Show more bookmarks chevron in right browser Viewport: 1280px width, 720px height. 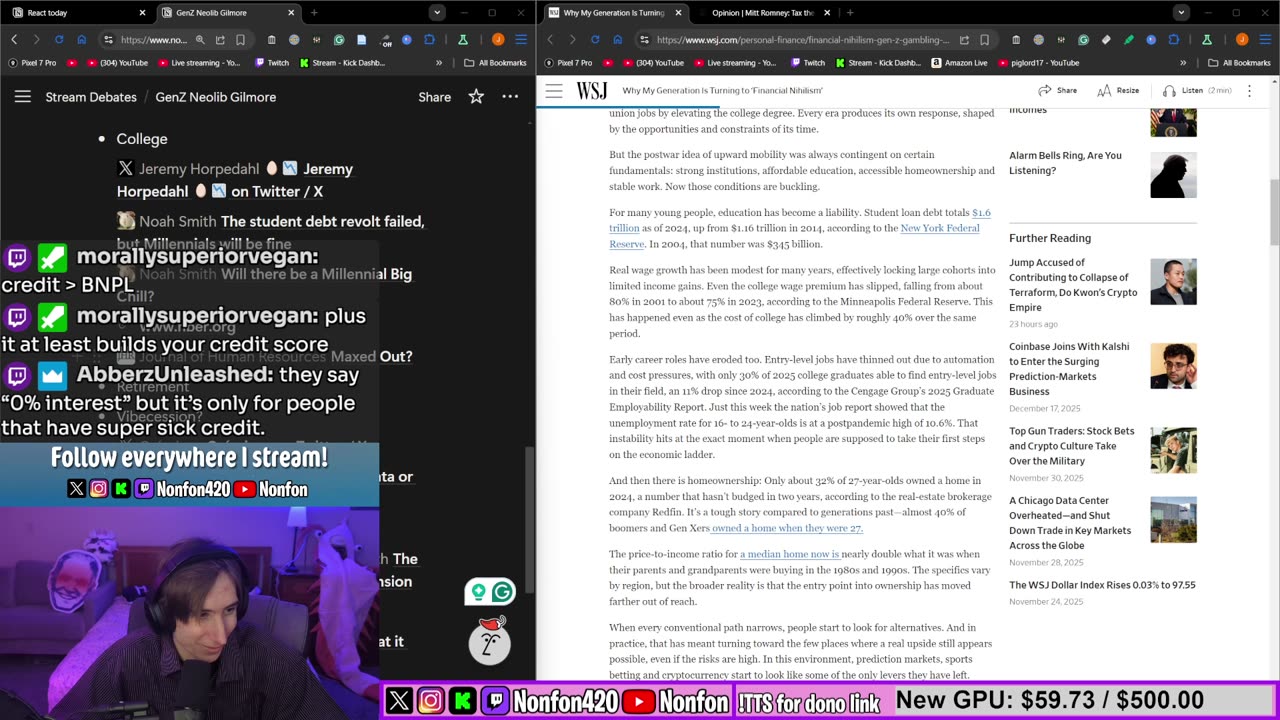pos(1183,63)
